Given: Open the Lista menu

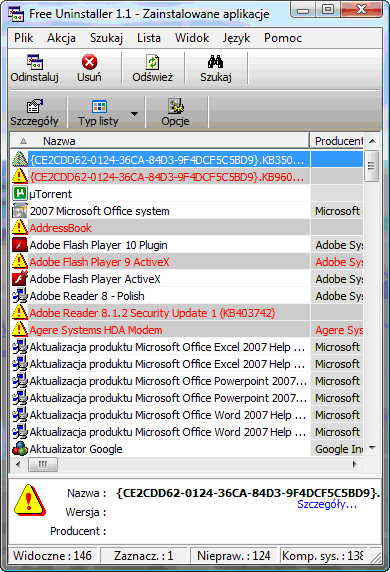Looking at the screenshot, I should [x=149, y=38].
